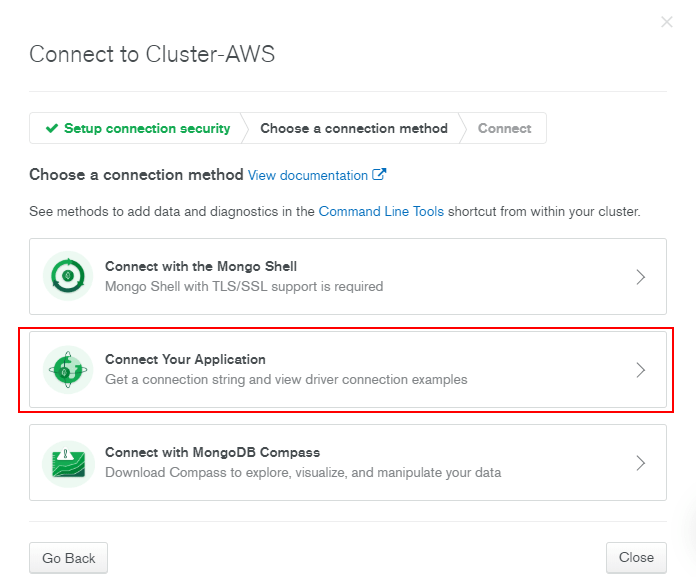Select the Choose a connection method step
This screenshot has width=696, height=577.
(x=354, y=129)
